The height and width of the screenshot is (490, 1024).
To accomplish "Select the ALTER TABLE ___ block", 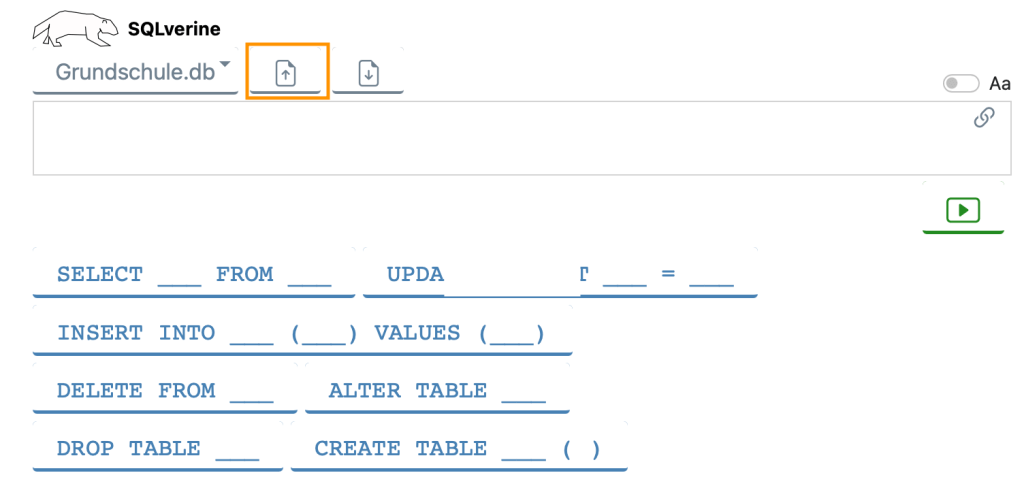I will click(x=436, y=391).
